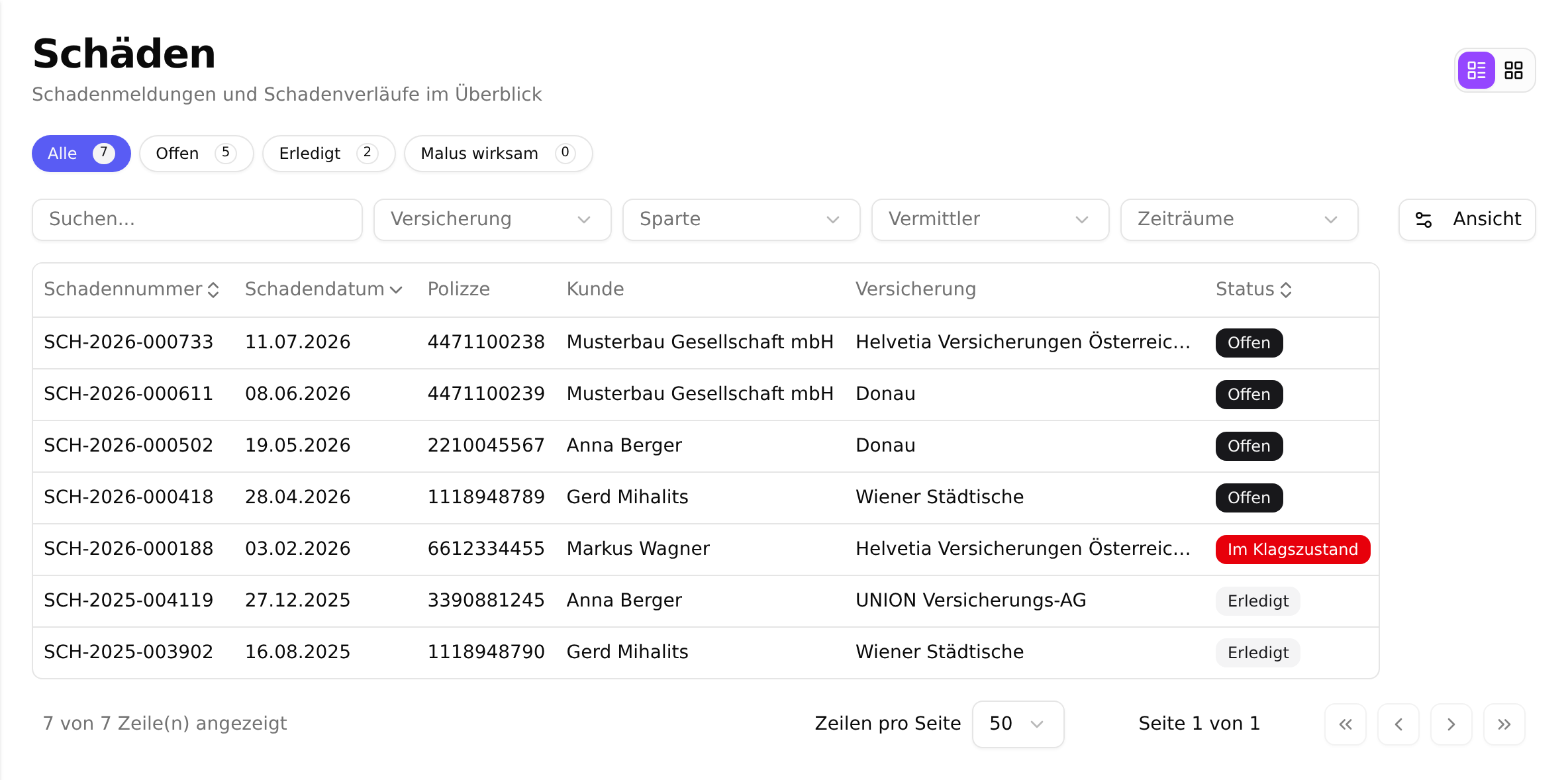
Task: Click claim SCH-2025-003902
Action: click(128, 652)
